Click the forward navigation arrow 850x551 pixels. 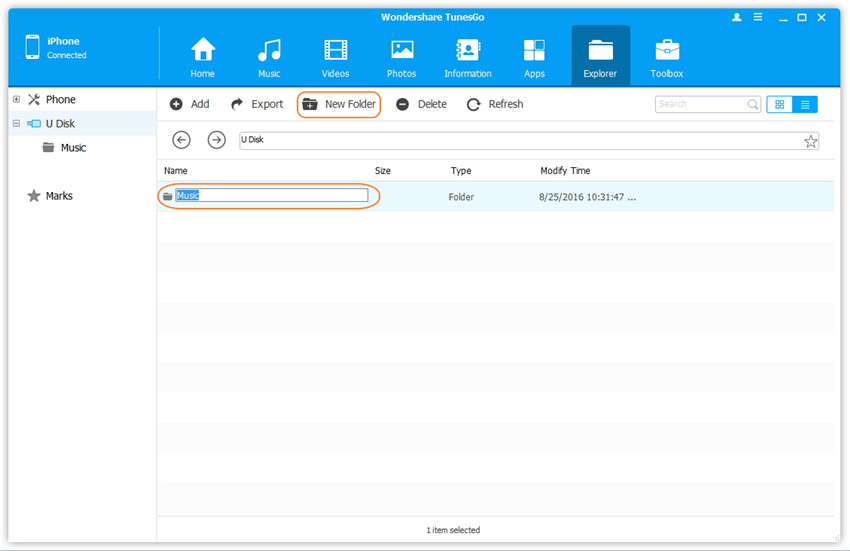[x=216, y=140]
